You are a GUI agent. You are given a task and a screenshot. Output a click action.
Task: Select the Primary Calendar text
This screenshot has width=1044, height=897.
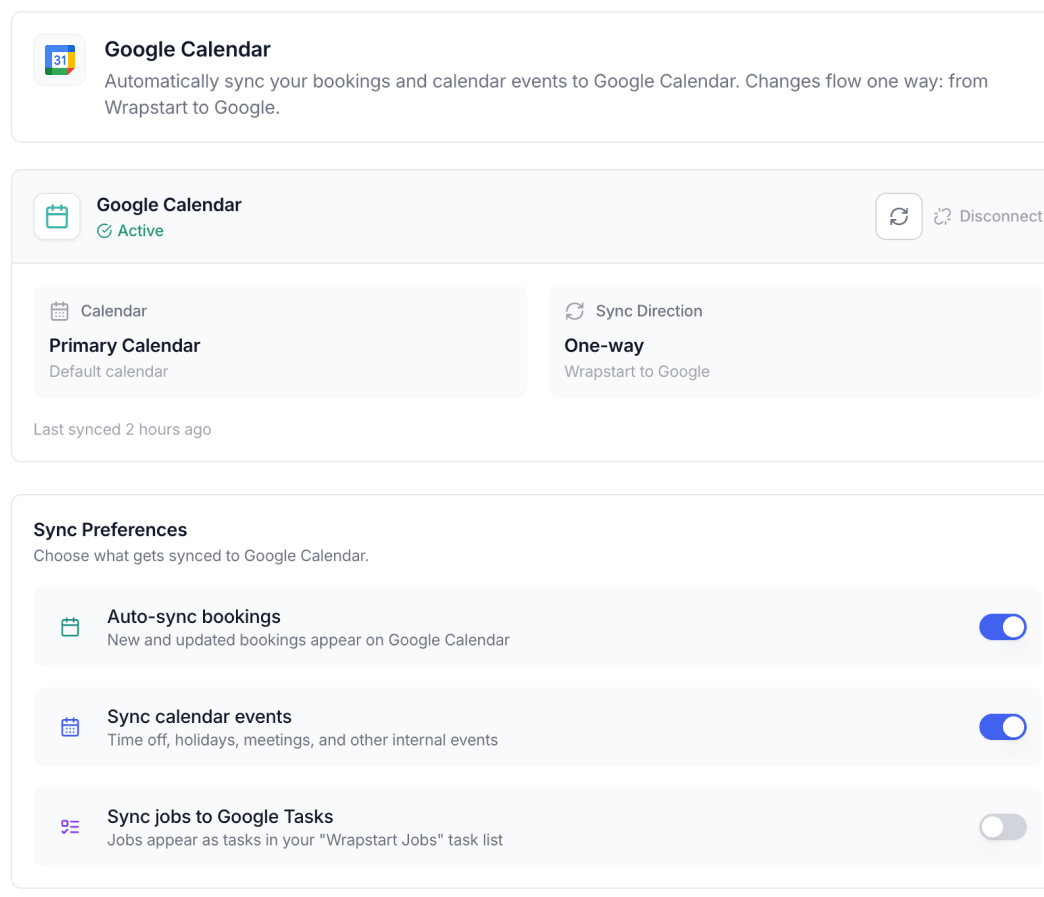point(125,346)
